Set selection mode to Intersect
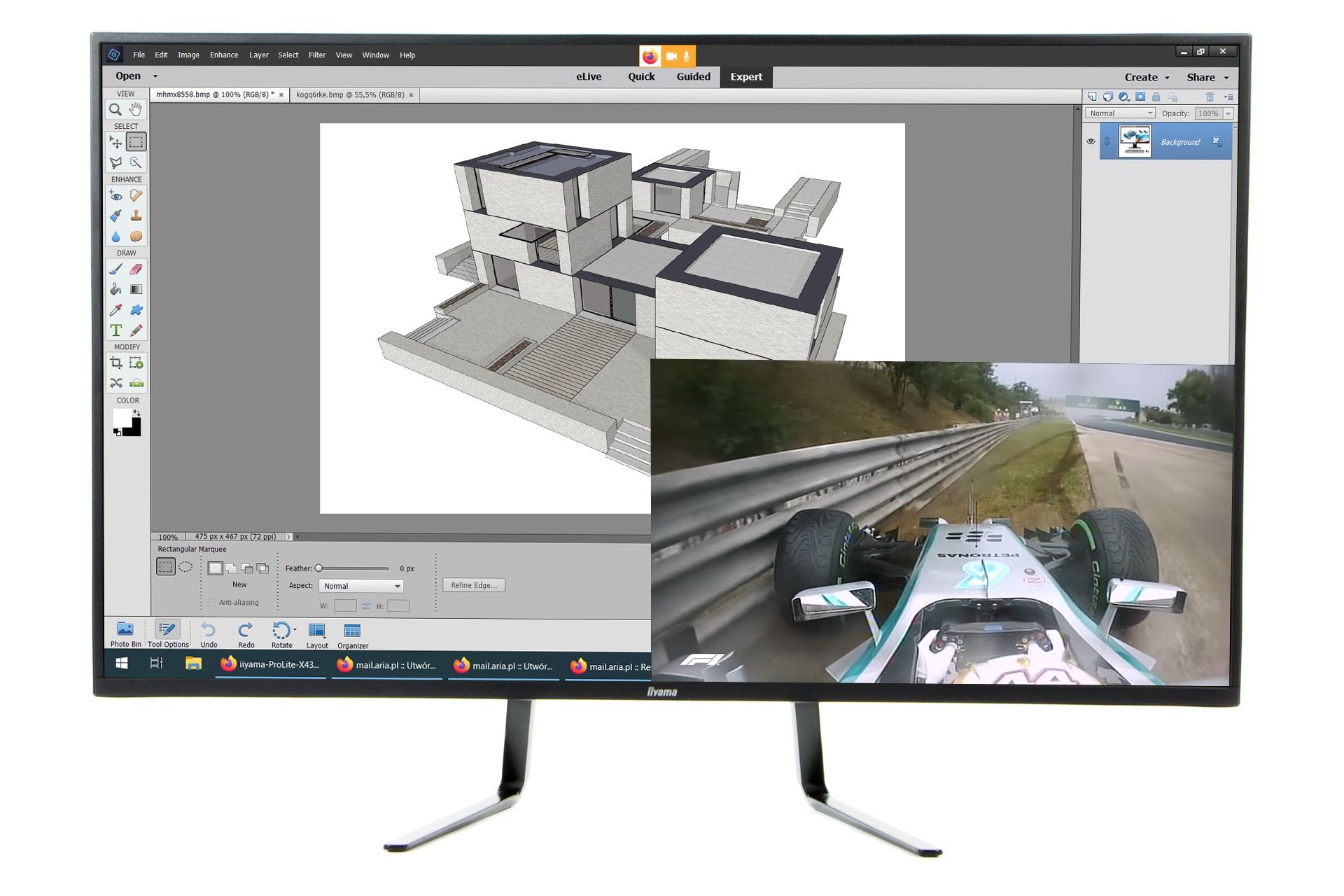Viewport: 1344px width, 896px height. click(262, 568)
